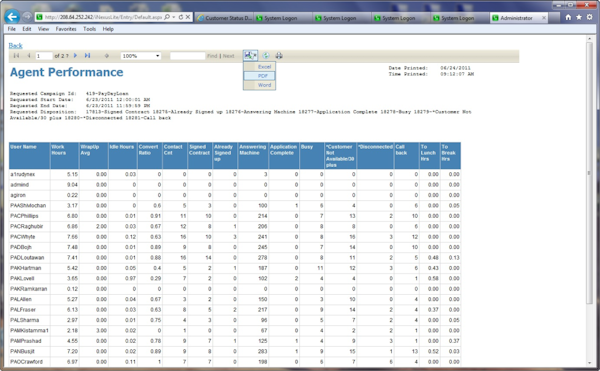
Task: Advance to next report page arrow
Action: (75, 56)
